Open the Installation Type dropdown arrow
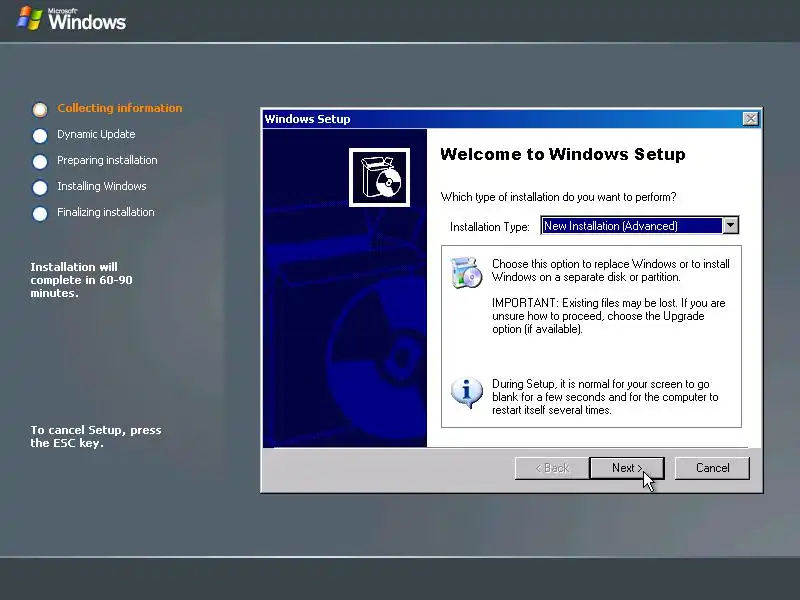 click(x=731, y=226)
